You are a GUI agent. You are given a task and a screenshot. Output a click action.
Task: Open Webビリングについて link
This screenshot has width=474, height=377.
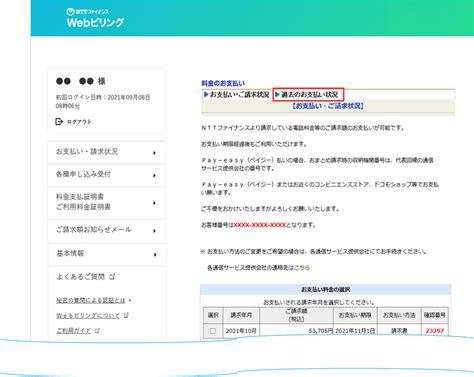(x=88, y=316)
